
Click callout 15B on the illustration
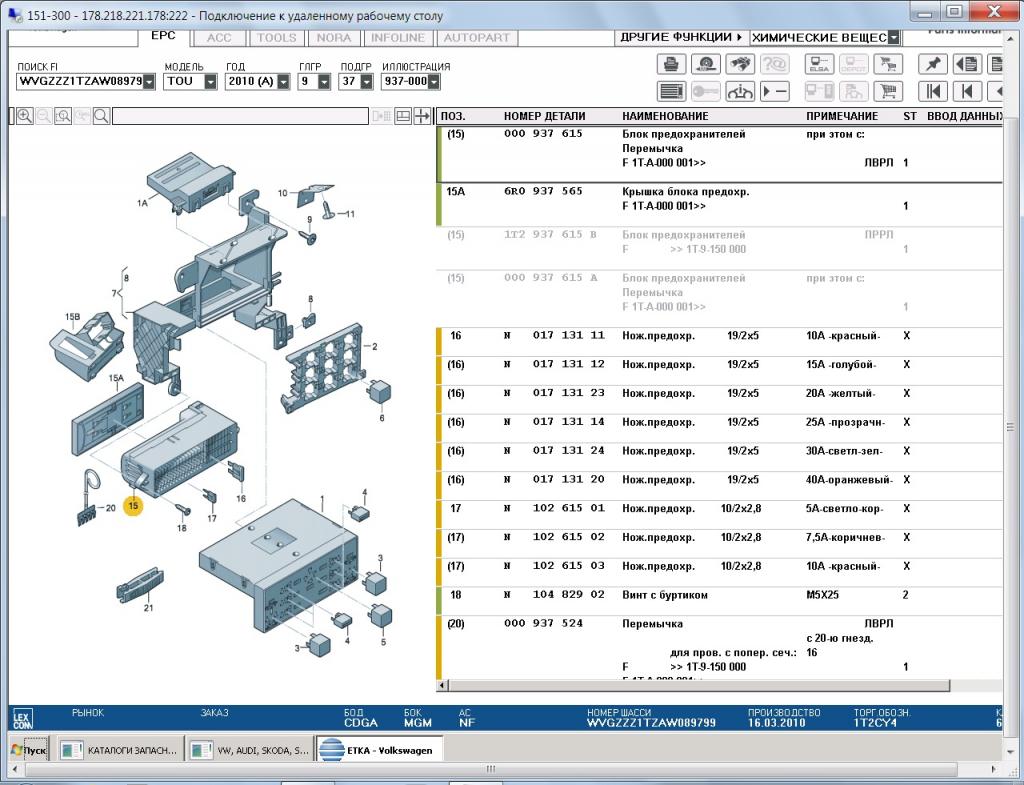(72, 317)
